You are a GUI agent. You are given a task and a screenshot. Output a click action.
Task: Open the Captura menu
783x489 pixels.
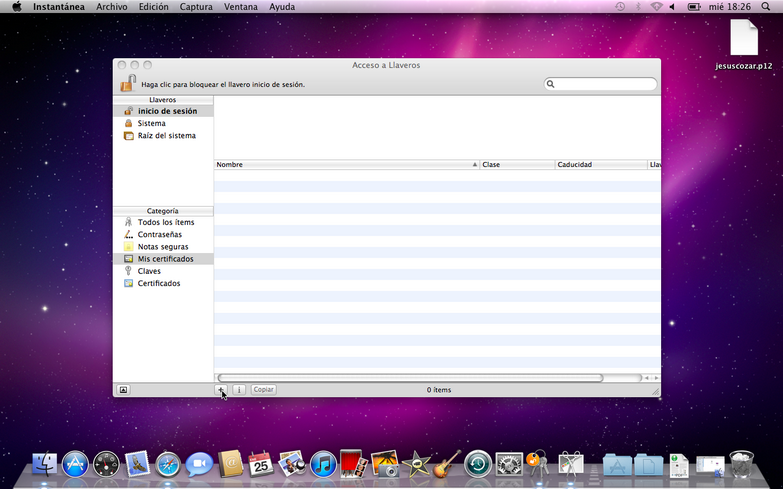[196, 6]
